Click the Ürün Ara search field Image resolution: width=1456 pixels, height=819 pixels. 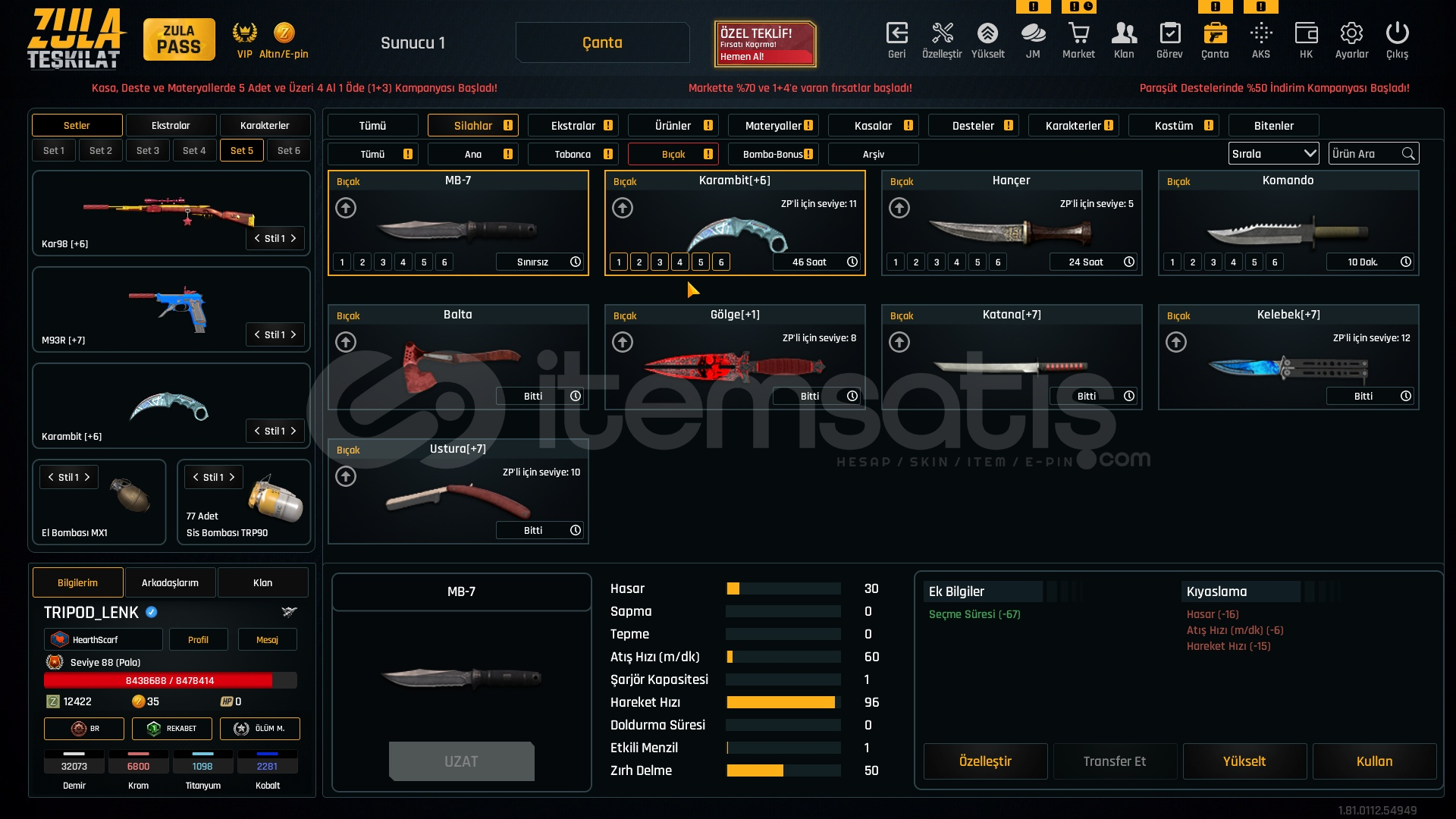point(1365,153)
